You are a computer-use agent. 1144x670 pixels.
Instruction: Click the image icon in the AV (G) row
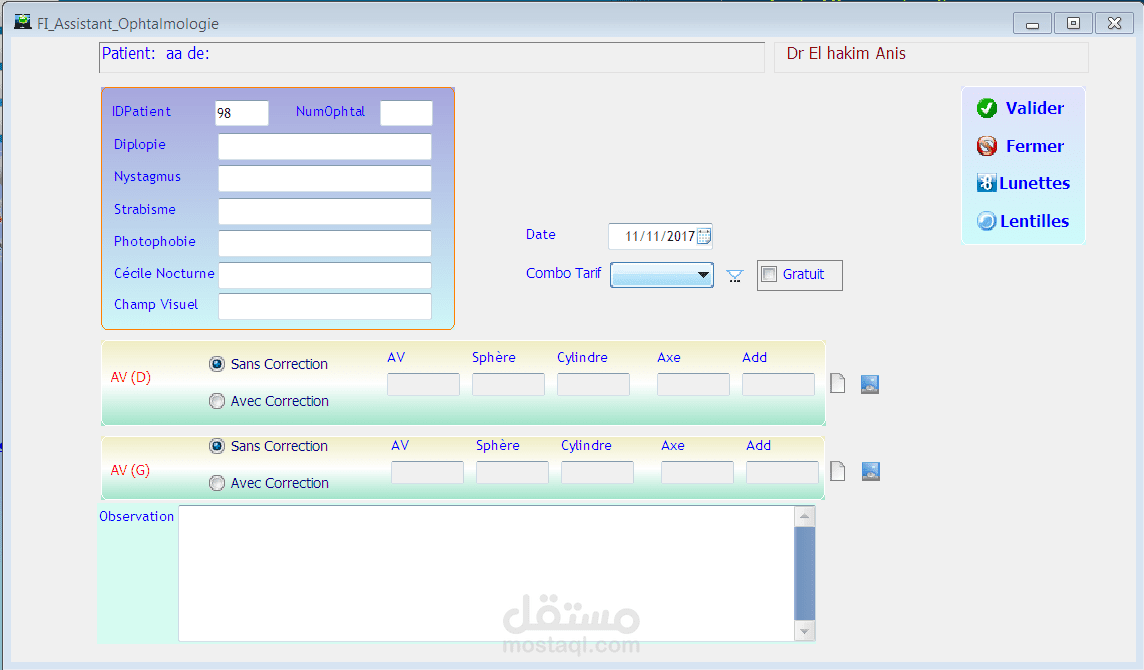coord(870,471)
